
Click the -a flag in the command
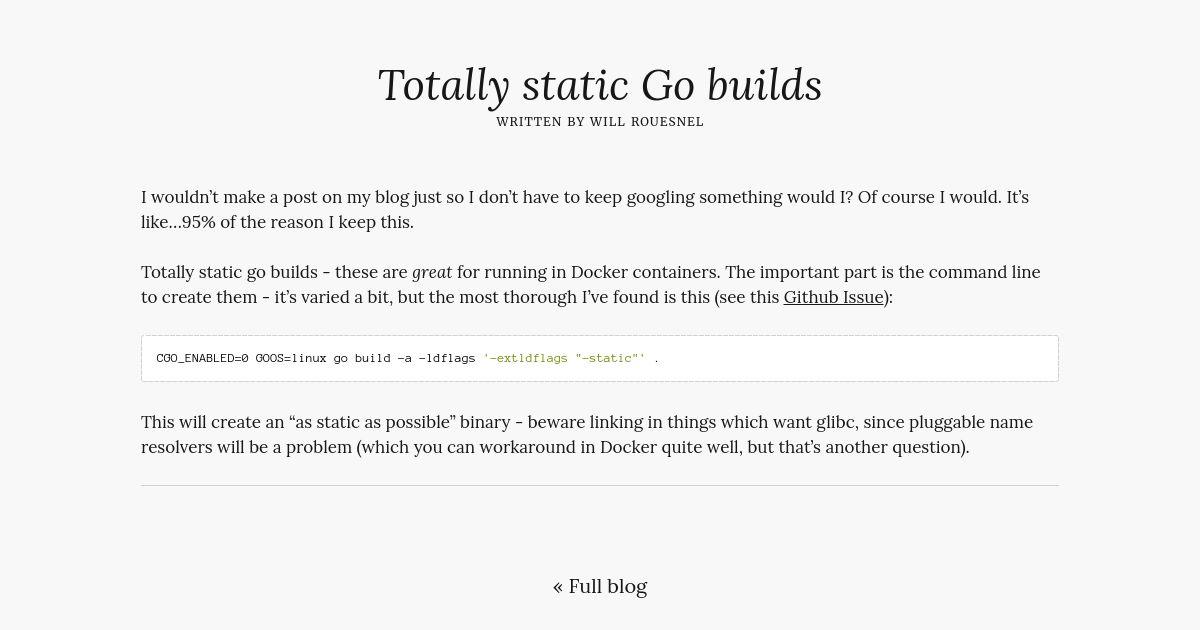pyautogui.click(x=404, y=358)
